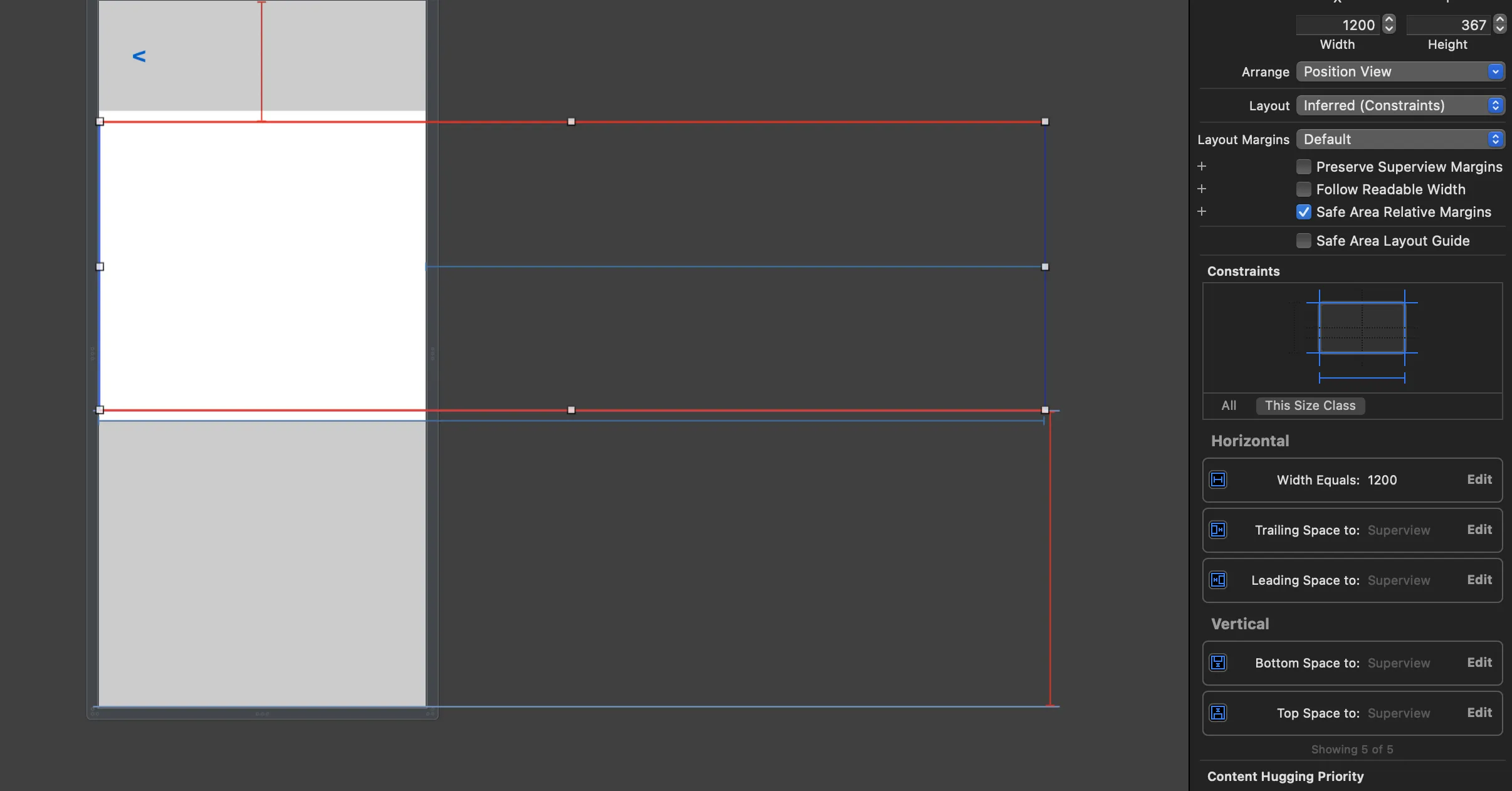Open the Layout Margins Default dropdown
The image size is (1512, 791).
(x=1400, y=139)
